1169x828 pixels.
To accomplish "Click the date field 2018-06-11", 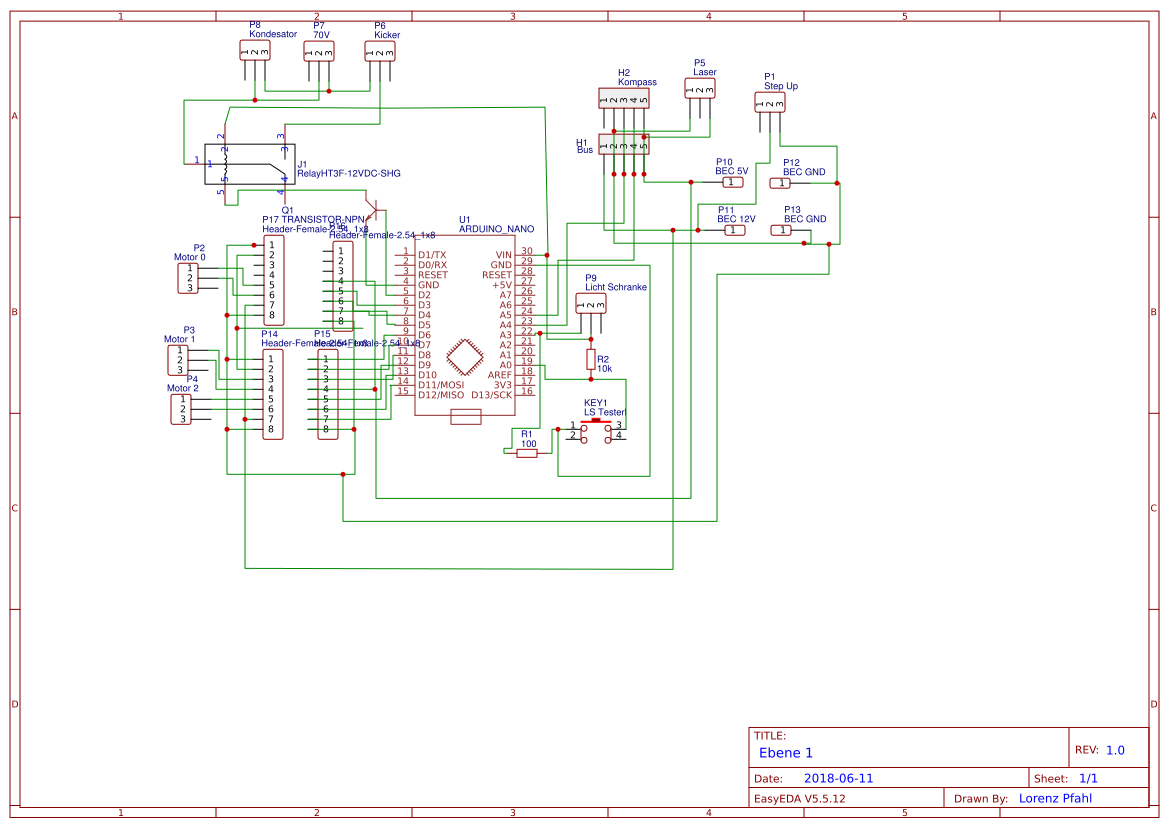I will click(x=838, y=778).
